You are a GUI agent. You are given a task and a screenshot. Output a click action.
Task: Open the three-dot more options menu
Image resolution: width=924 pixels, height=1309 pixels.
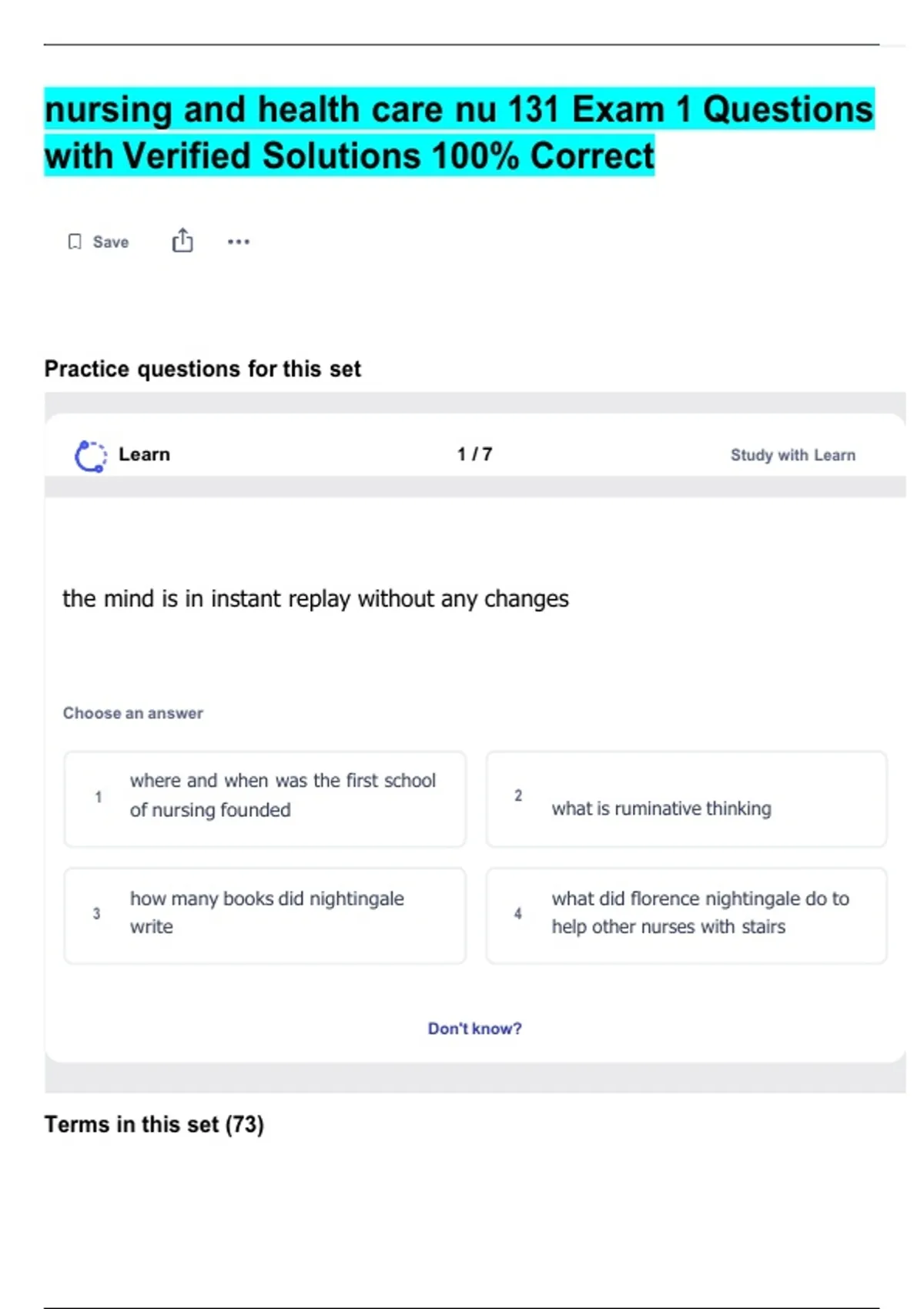tap(239, 242)
